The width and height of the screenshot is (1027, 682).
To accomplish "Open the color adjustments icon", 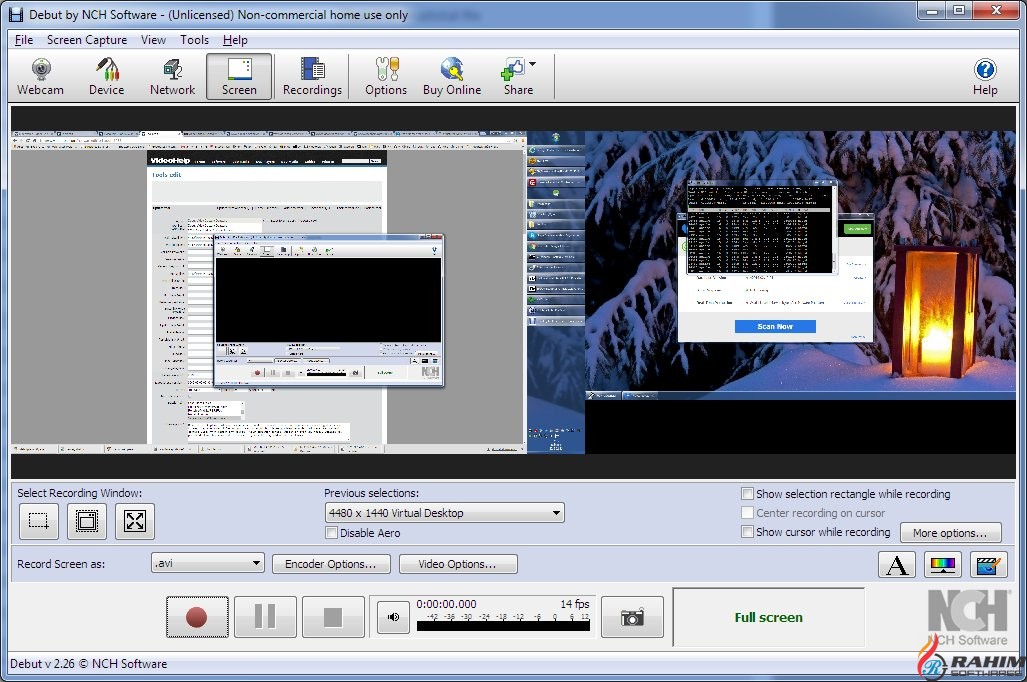I will (x=942, y=565).
